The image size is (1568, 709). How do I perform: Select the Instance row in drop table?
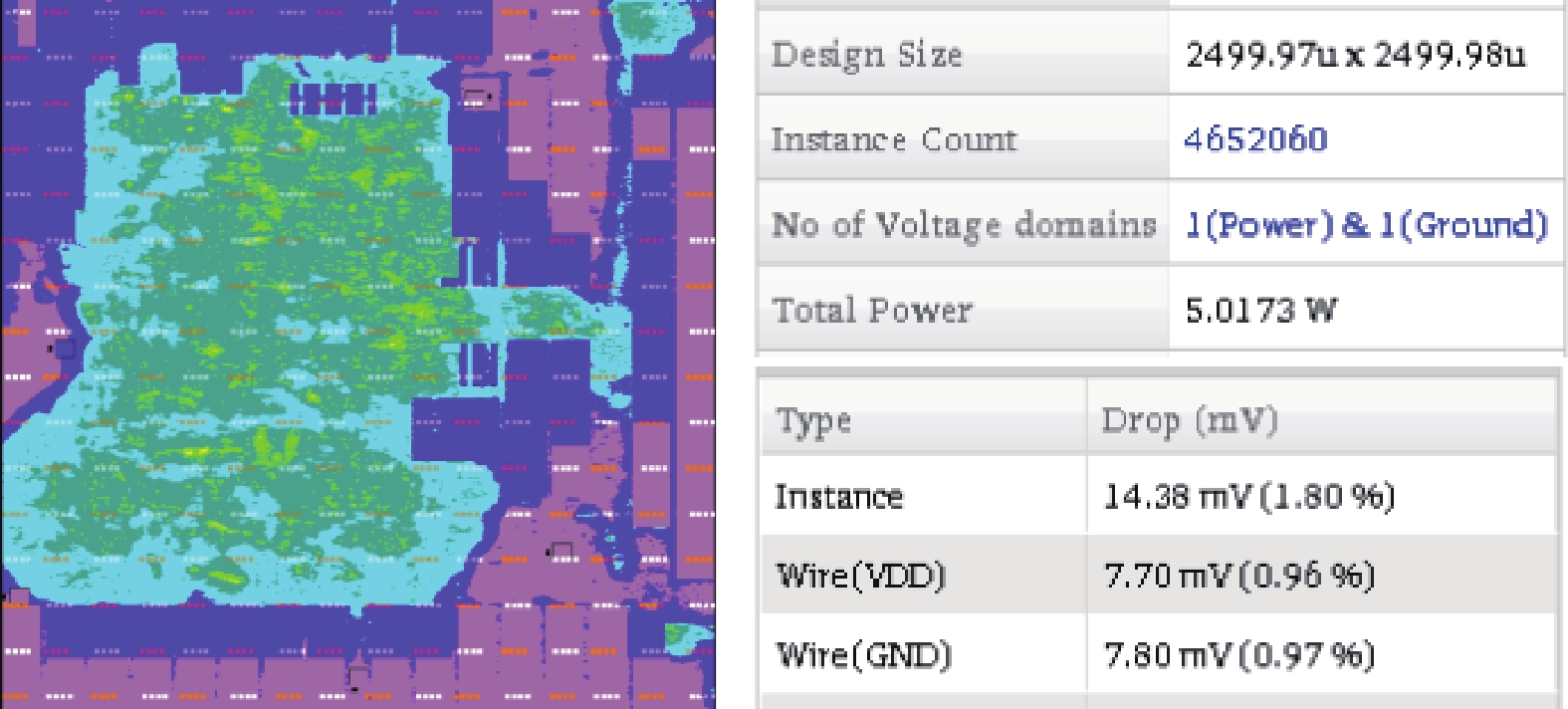tap(839, 496)
